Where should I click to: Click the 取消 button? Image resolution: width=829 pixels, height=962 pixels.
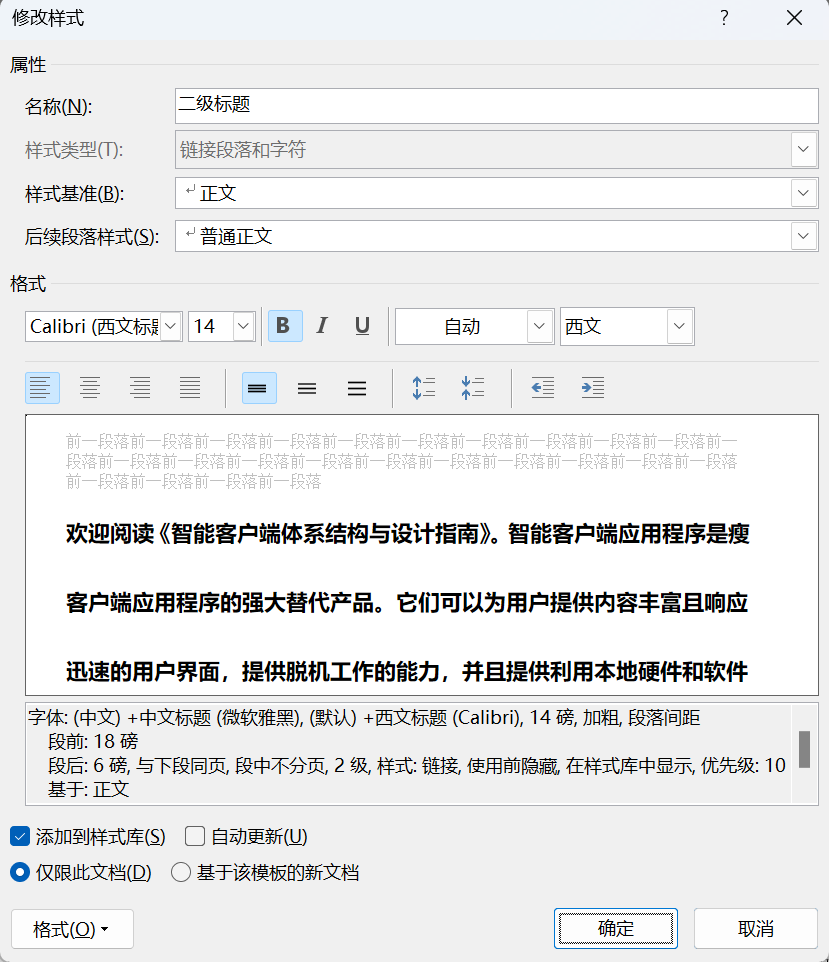click(756, 928)
